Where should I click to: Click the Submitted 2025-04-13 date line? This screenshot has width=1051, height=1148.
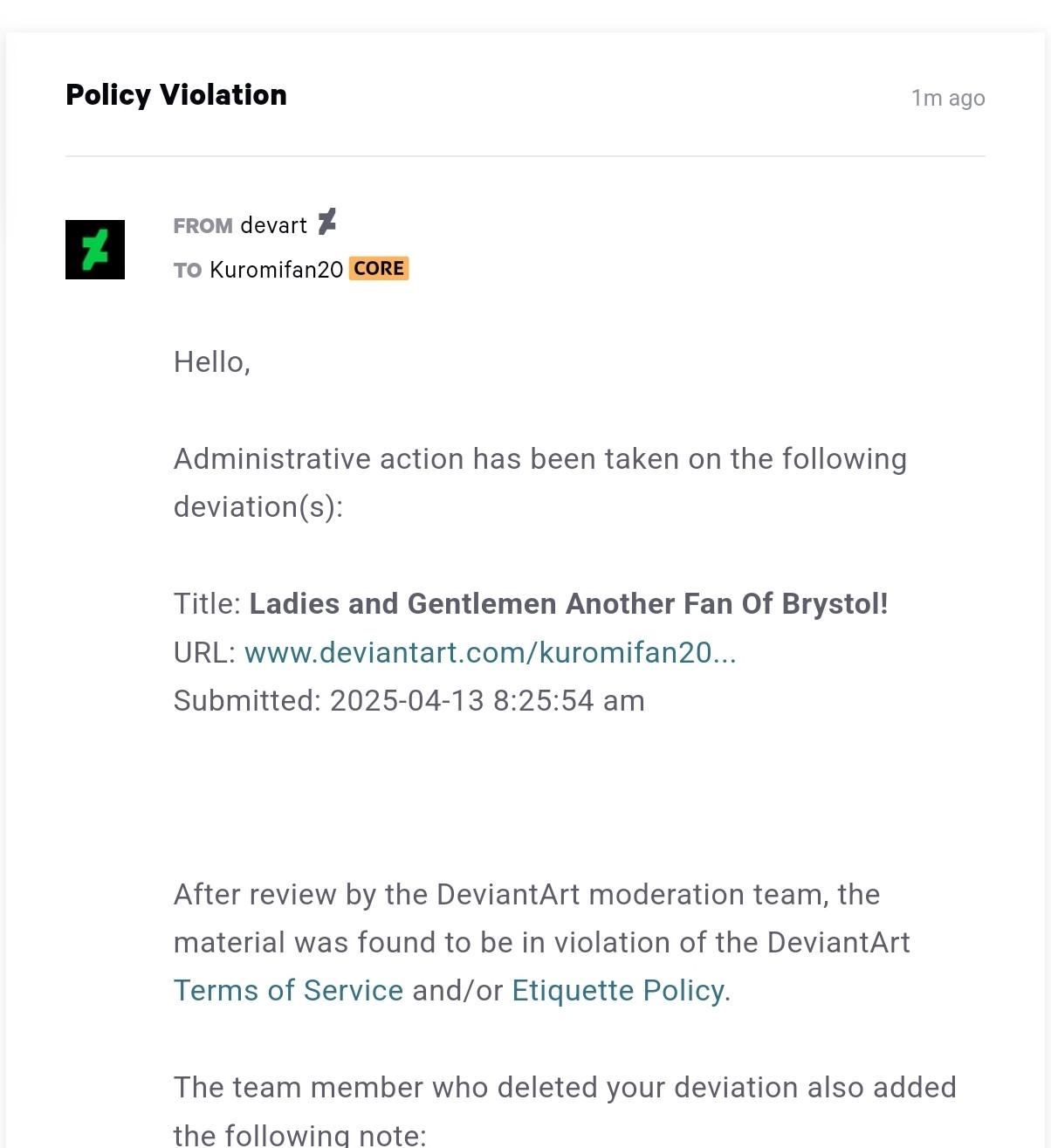pos(409,700)
